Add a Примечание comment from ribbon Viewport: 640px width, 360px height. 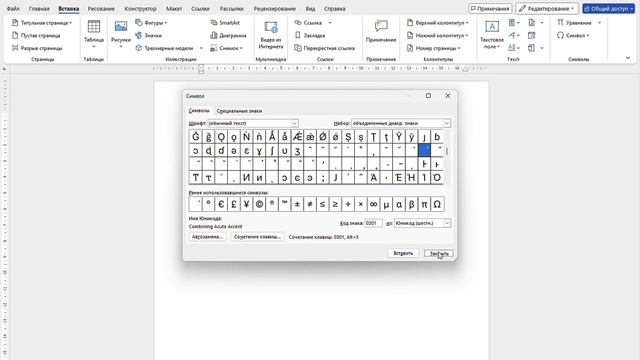[381, 31]
